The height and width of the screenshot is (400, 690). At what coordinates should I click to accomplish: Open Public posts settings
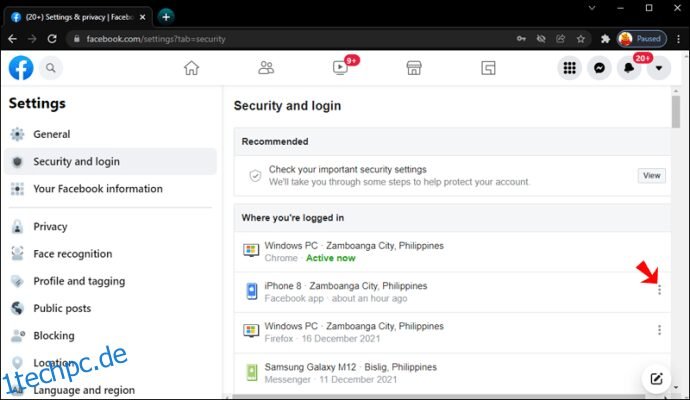point(110,308)
